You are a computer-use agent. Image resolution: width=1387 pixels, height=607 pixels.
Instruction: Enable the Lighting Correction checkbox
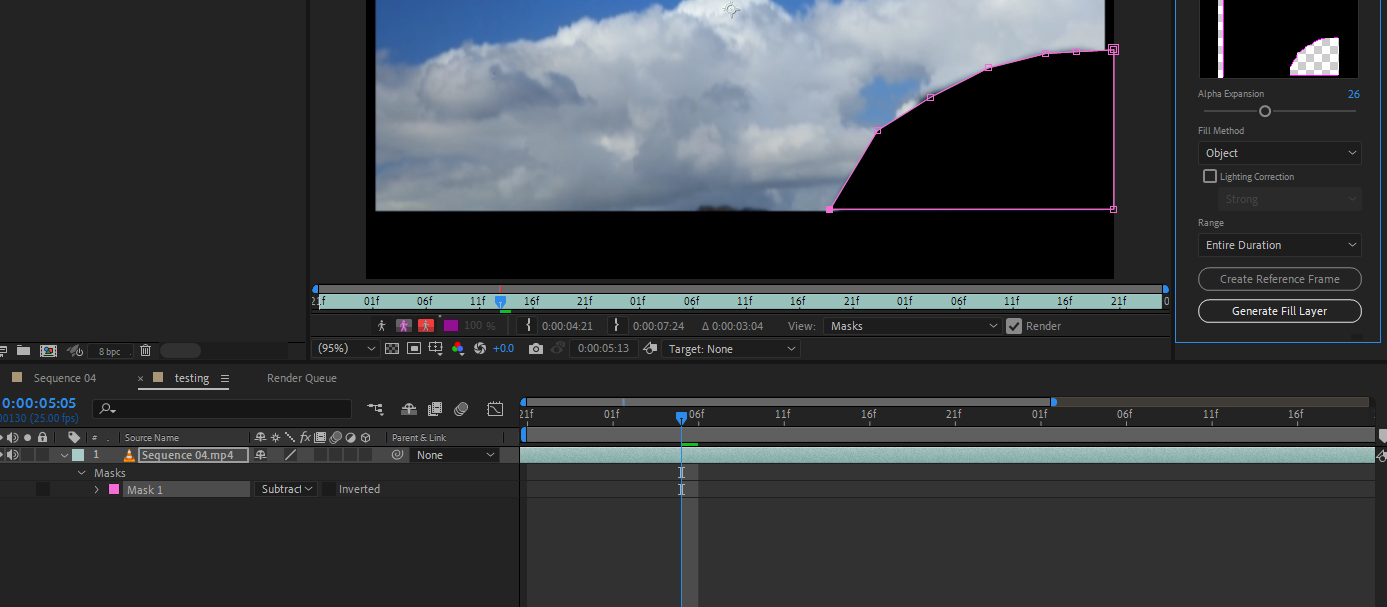(1209, 175)
